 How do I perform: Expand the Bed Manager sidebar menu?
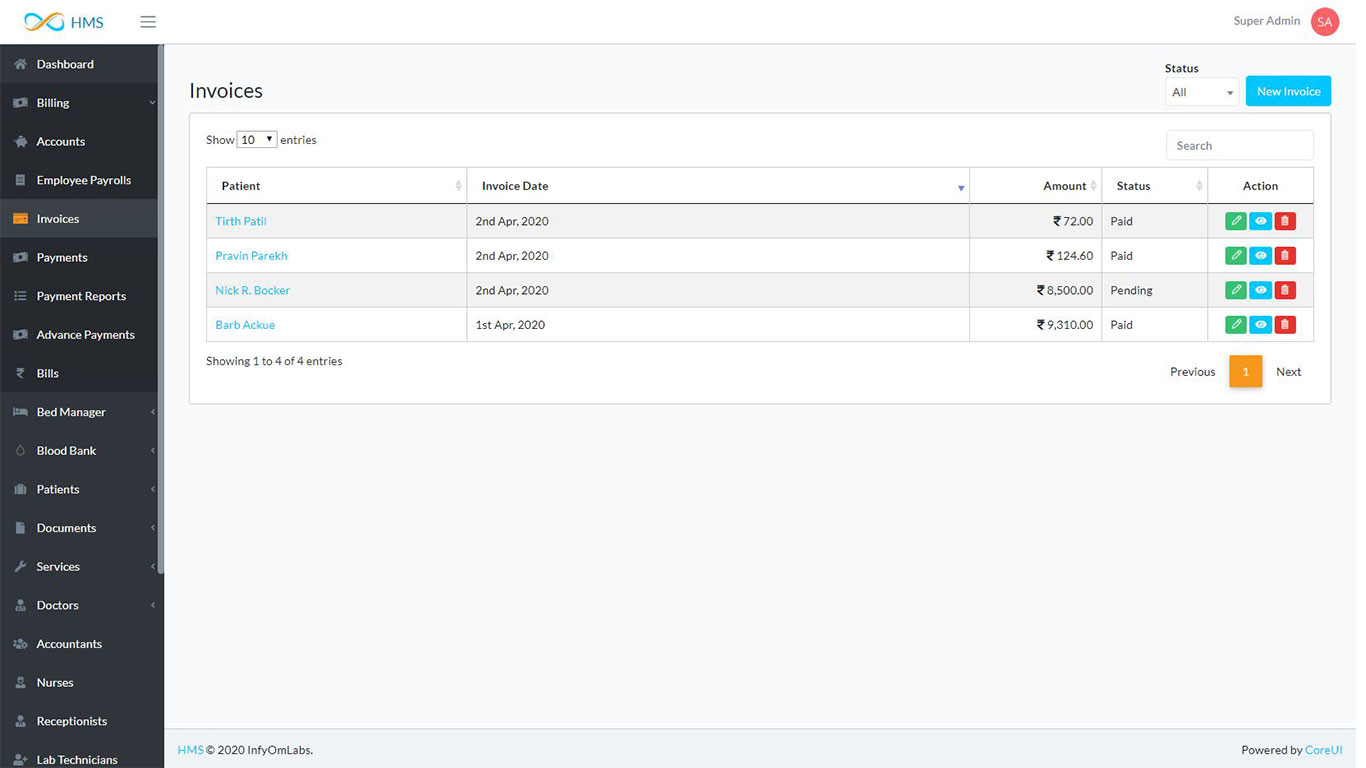(x=80, y=412)
